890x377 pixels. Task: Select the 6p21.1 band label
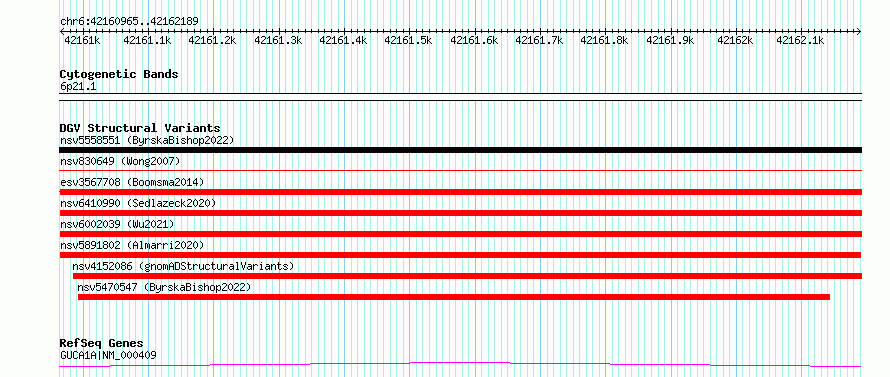click(78, 87)
